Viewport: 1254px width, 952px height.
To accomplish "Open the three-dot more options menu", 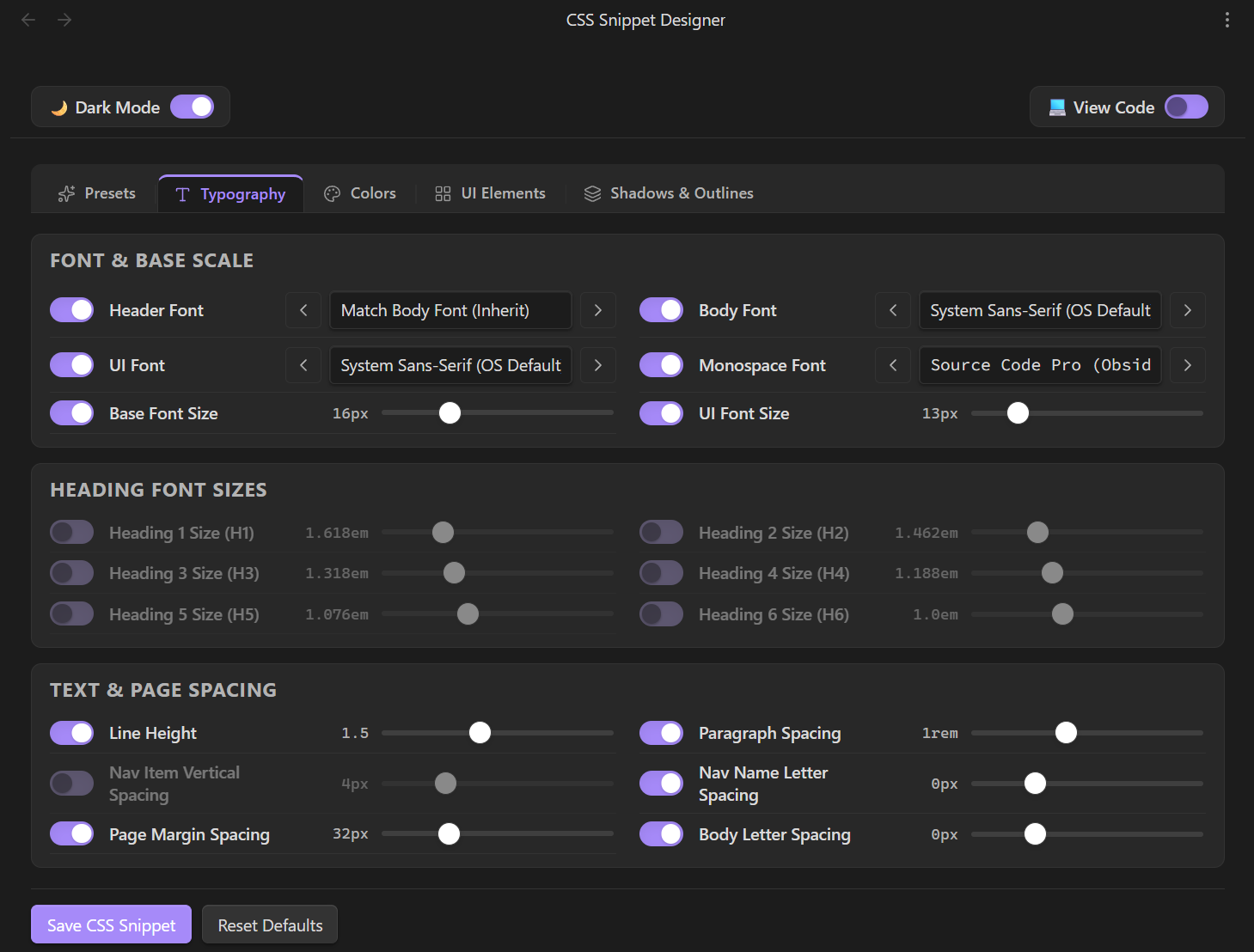I will tap(1226, 20).
